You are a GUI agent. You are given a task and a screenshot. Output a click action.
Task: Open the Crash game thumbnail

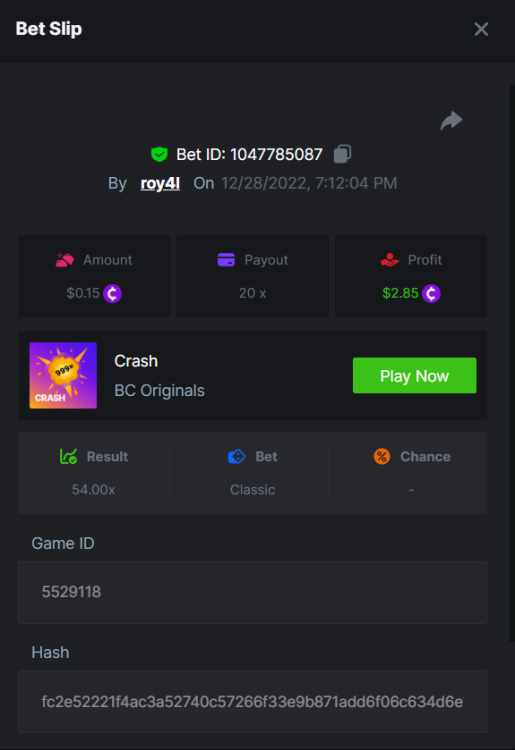(63, 375)
